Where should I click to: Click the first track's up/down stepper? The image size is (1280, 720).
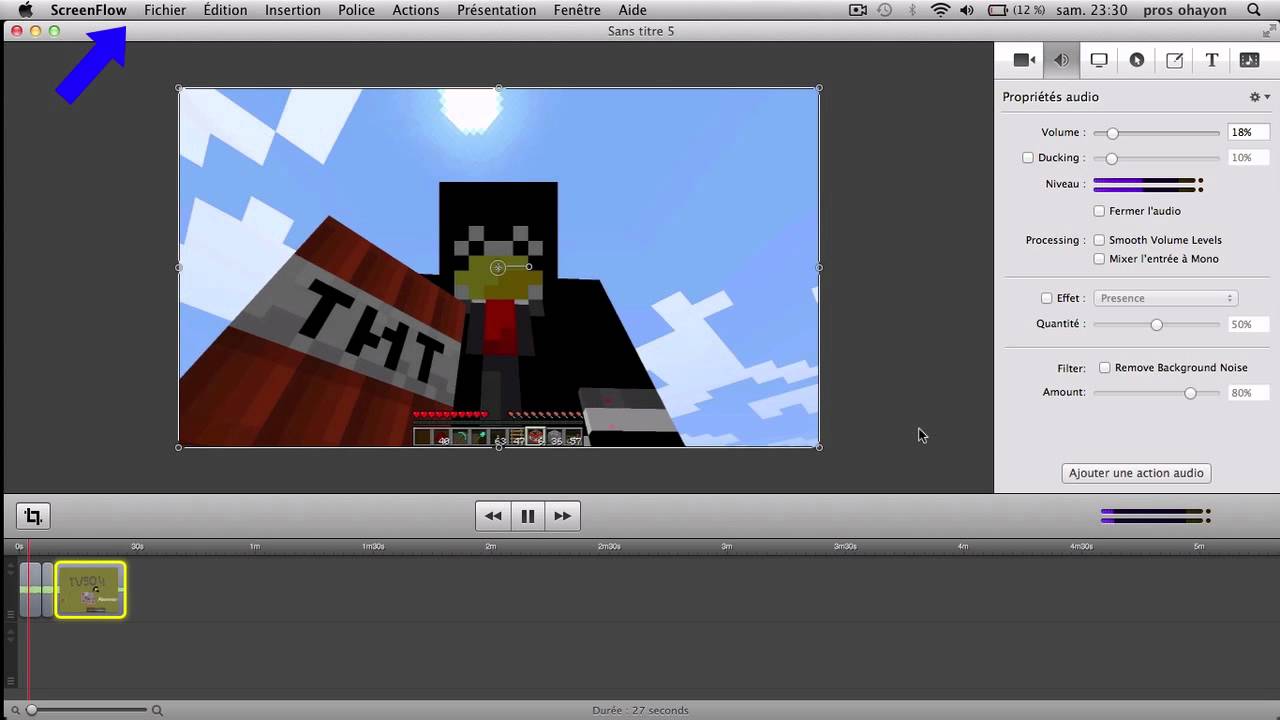click(11, 571)
